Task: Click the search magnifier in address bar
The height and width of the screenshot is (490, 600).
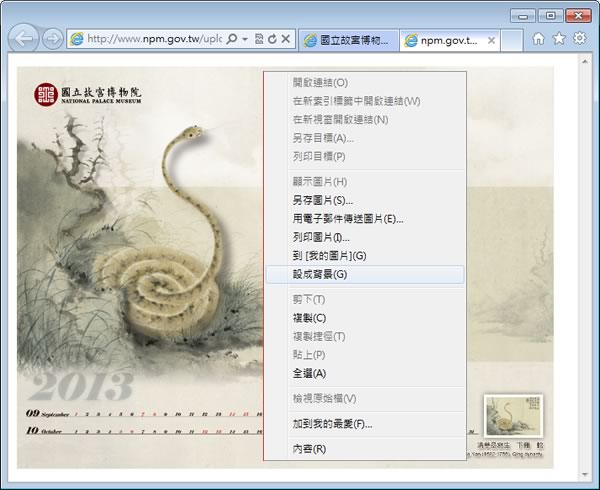Action: tap(231, 39)
